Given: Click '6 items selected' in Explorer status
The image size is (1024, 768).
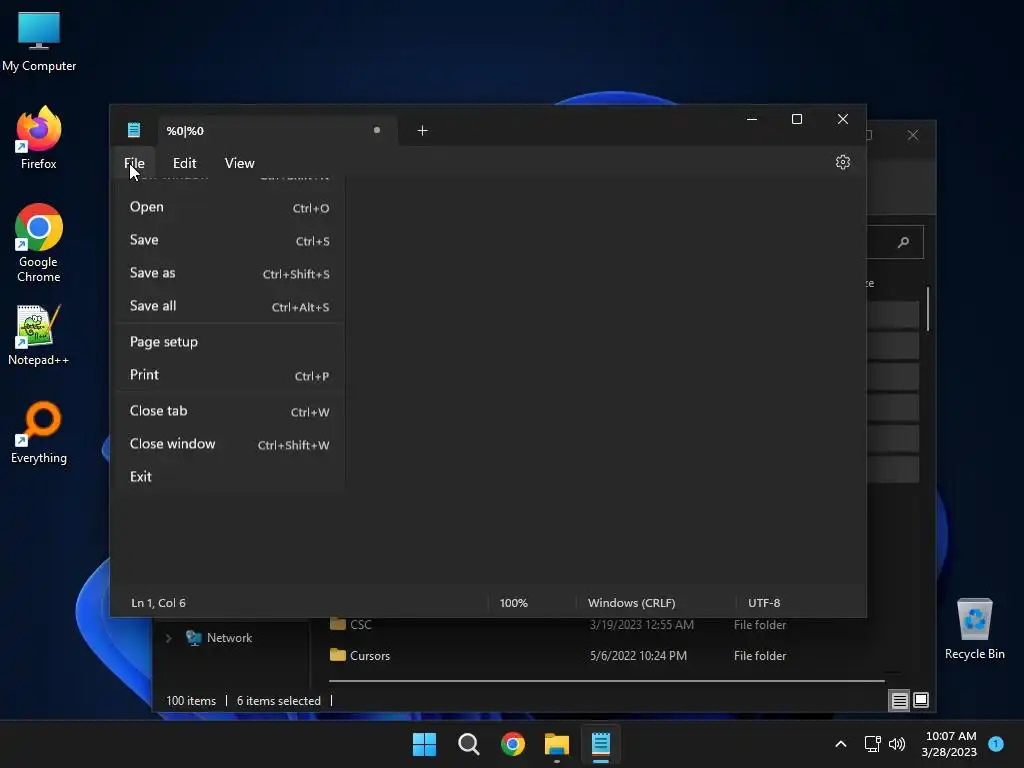Looking at the screenshot, I should coord(279,701).
